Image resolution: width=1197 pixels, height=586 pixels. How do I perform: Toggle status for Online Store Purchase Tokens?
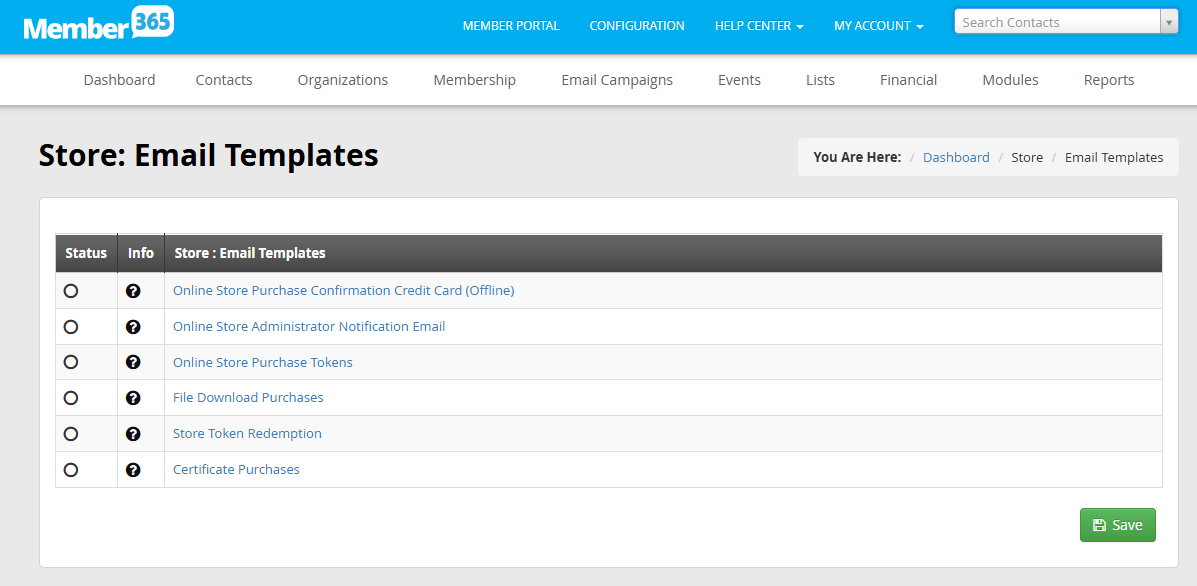[x=71, y=362]
